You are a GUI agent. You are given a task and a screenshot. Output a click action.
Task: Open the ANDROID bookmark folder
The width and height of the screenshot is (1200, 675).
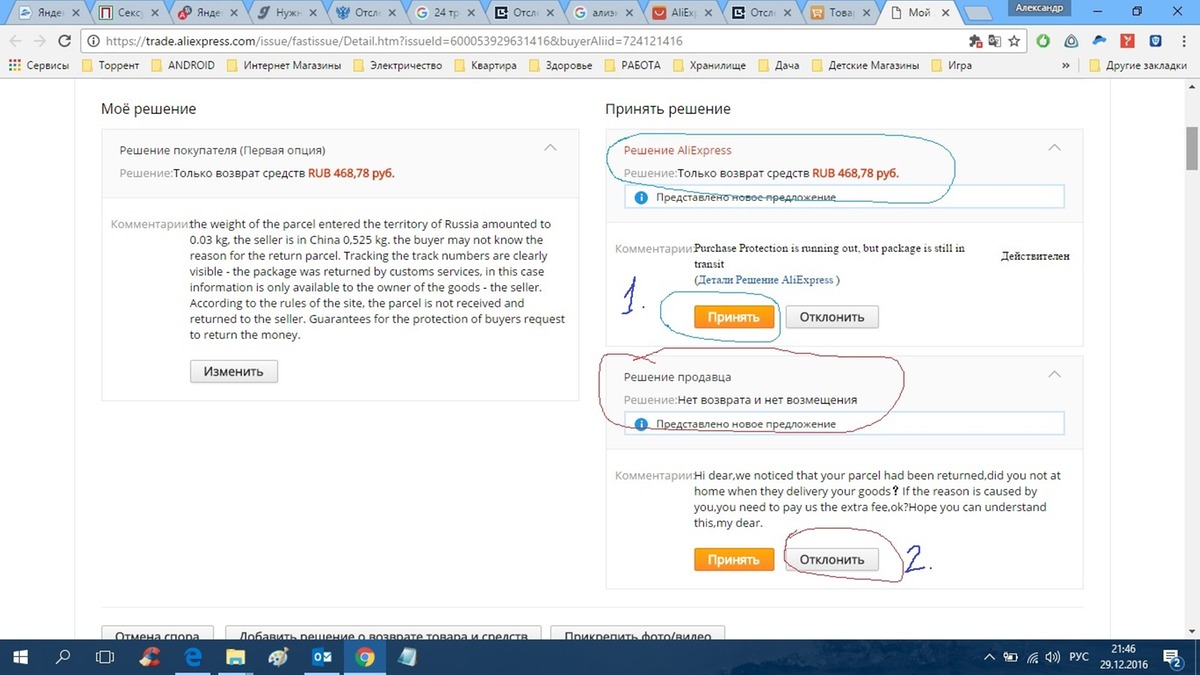click(183, 65)
